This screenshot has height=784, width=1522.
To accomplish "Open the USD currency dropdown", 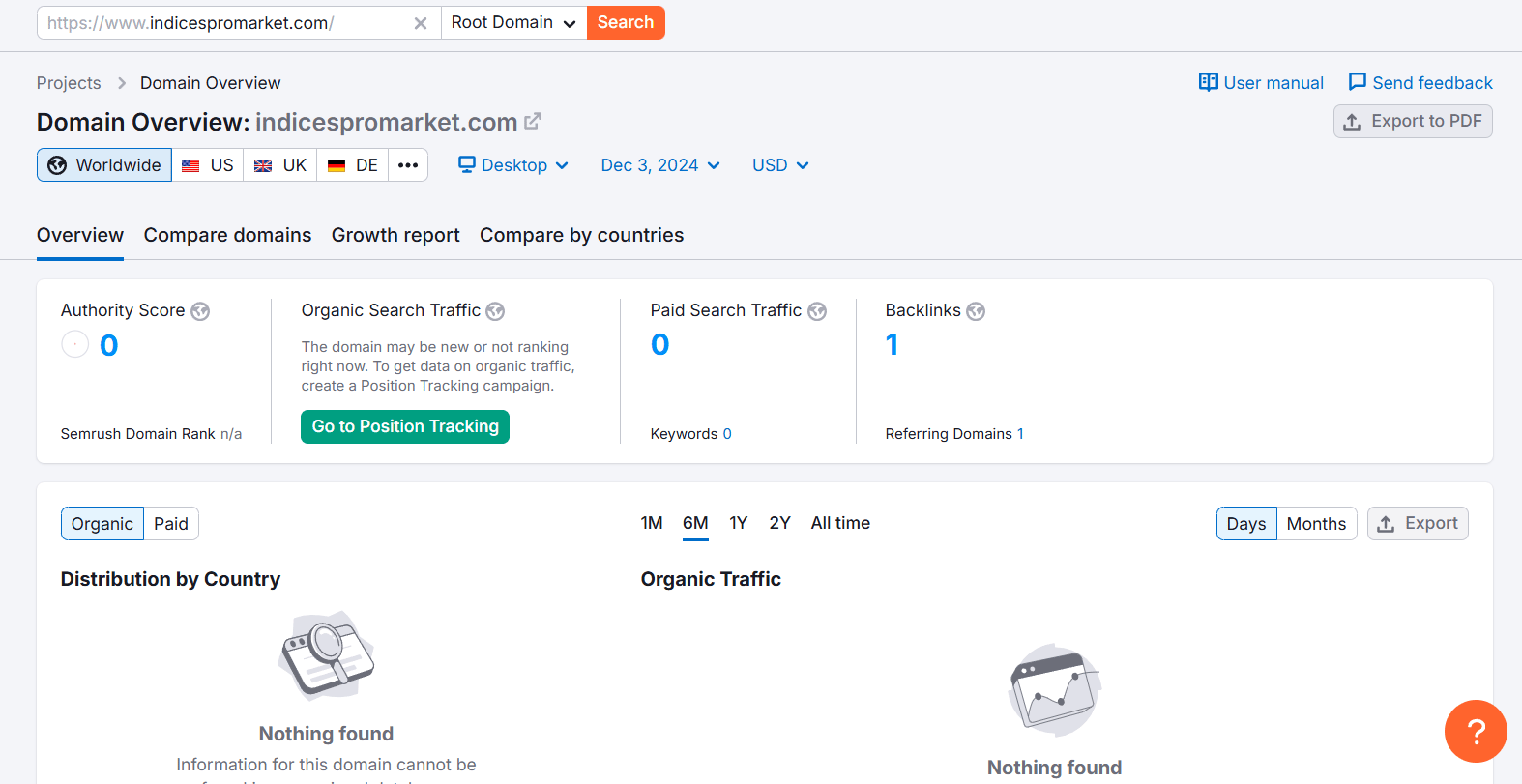I will (780, 165).
